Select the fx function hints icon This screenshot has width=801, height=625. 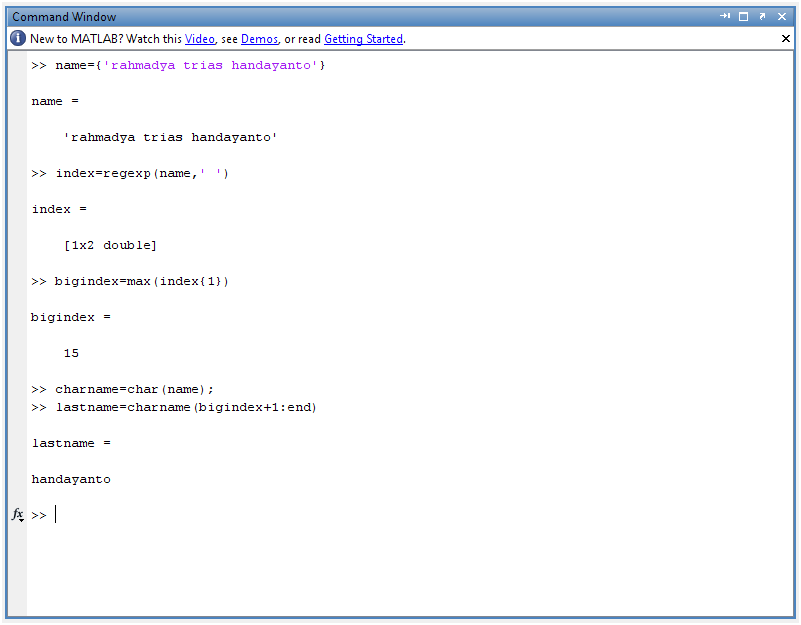click(16, 515)
